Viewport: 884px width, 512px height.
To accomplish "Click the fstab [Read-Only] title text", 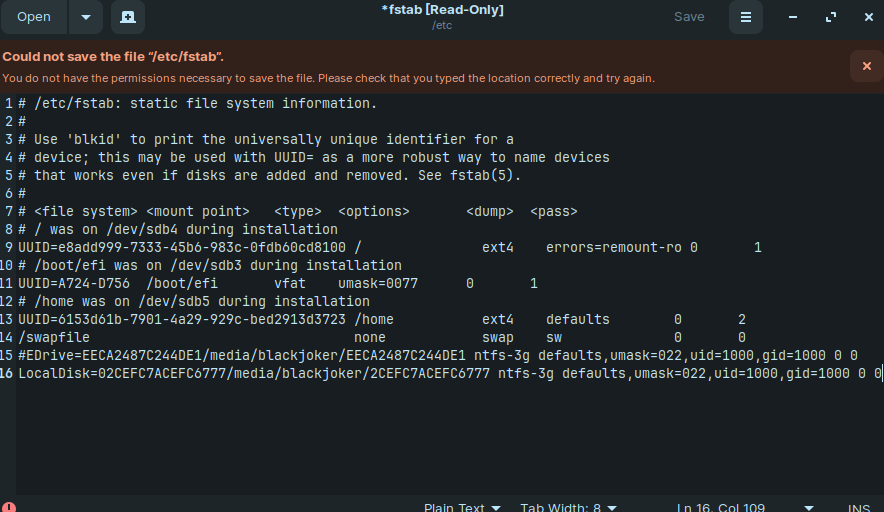I will click(x=442, y=10).
